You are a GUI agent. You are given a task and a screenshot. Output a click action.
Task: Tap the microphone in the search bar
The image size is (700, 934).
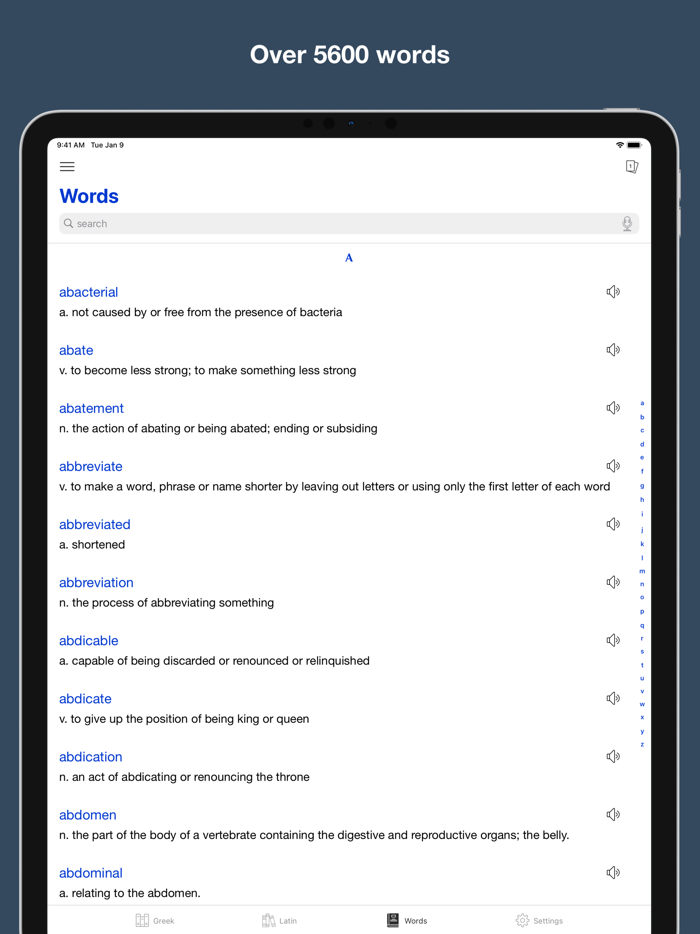[627, 223]
